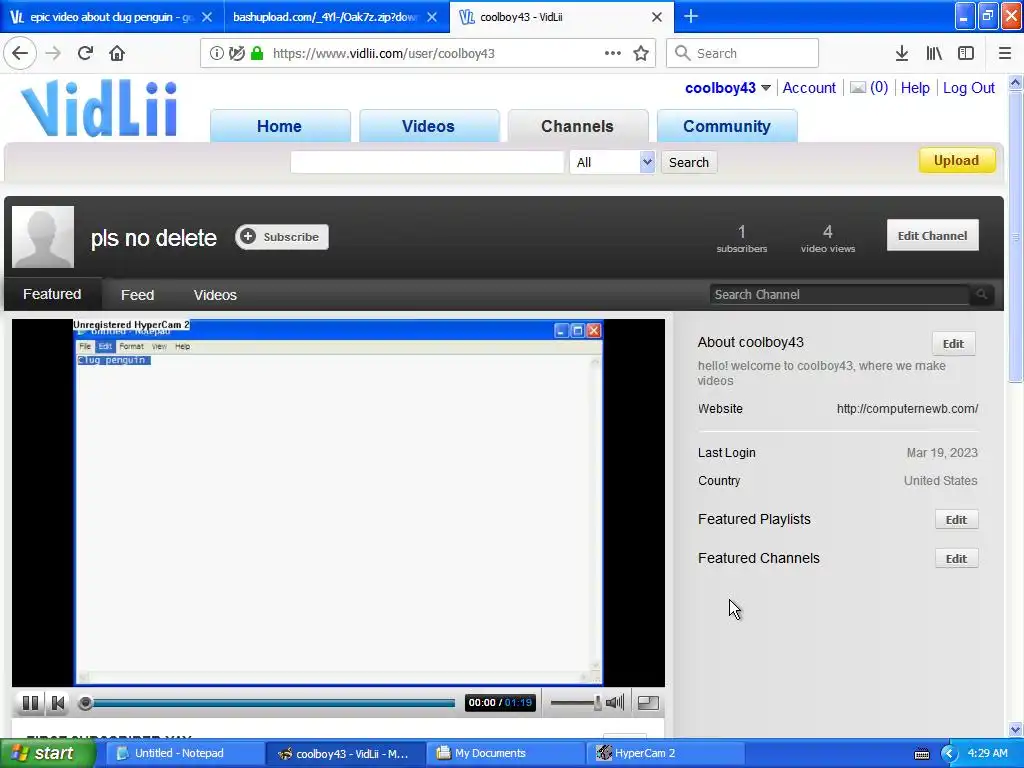This screenshot has width=1024, height=768.
Task: Click the channel avatar picture
Action: (x=43, y=237)
